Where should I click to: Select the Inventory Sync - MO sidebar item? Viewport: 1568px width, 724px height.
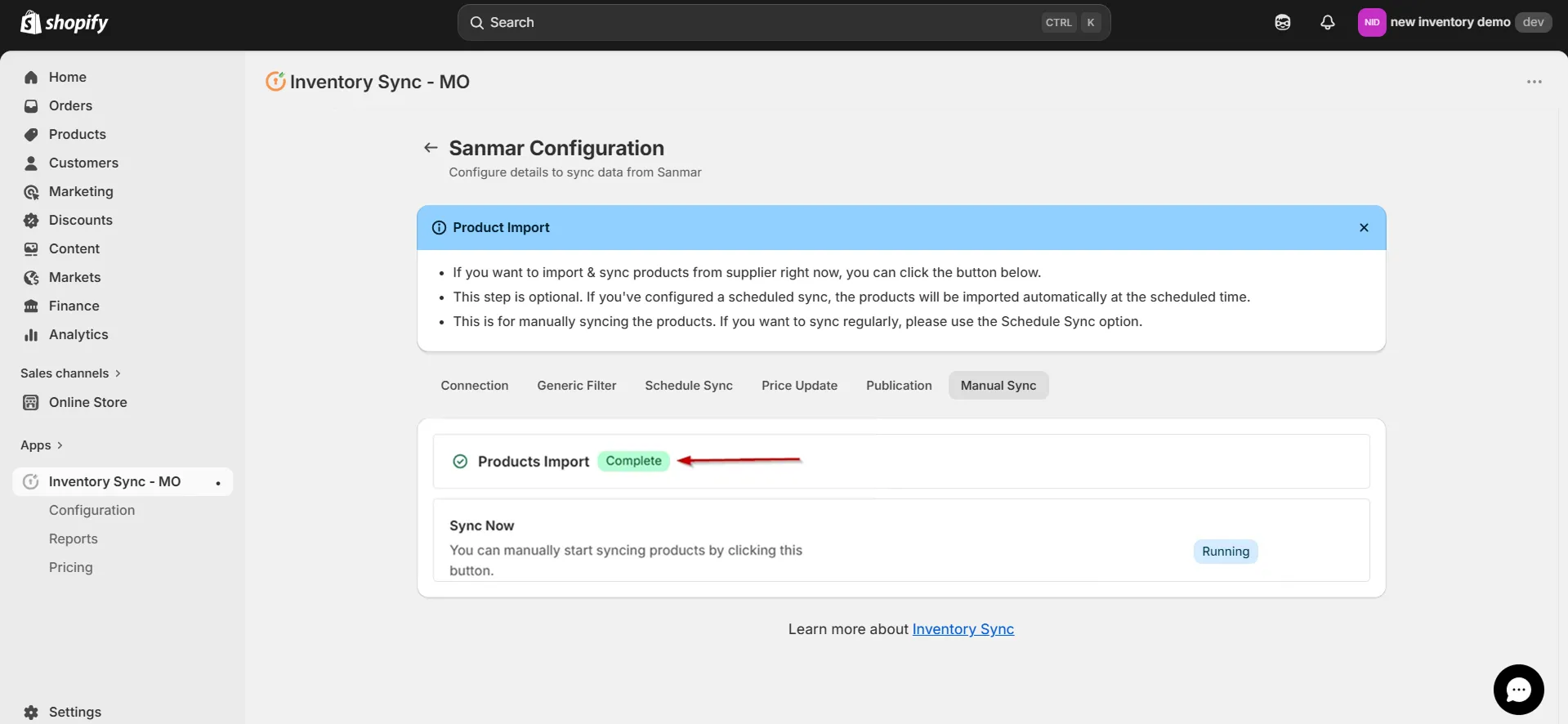(x=123, y=482)
